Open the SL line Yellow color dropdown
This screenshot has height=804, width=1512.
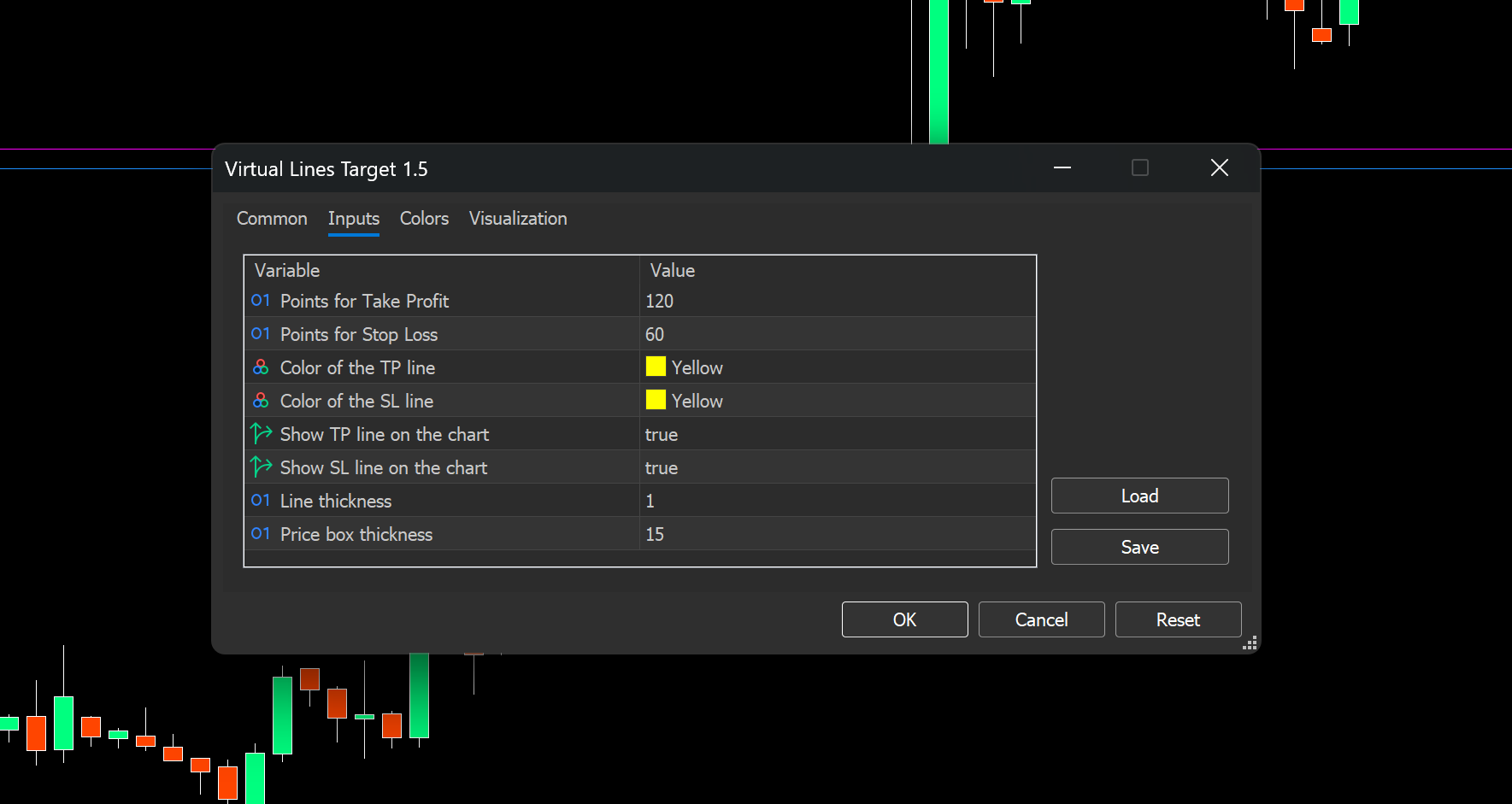[x=697, y=402]
